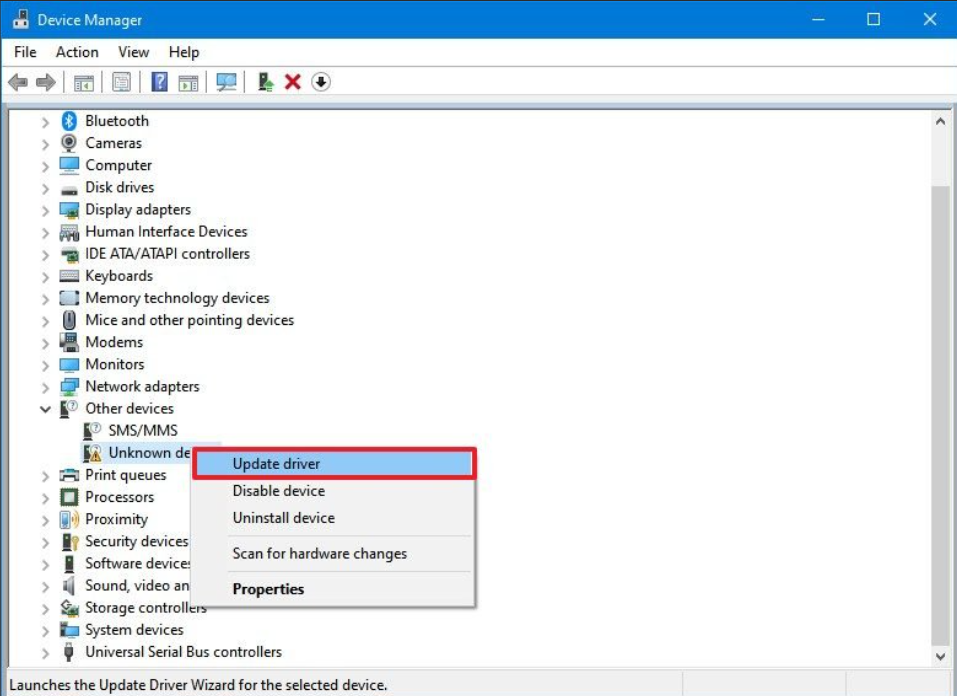Click Properties in the context menu
The image size is (957, 696).
click(268, 589)
